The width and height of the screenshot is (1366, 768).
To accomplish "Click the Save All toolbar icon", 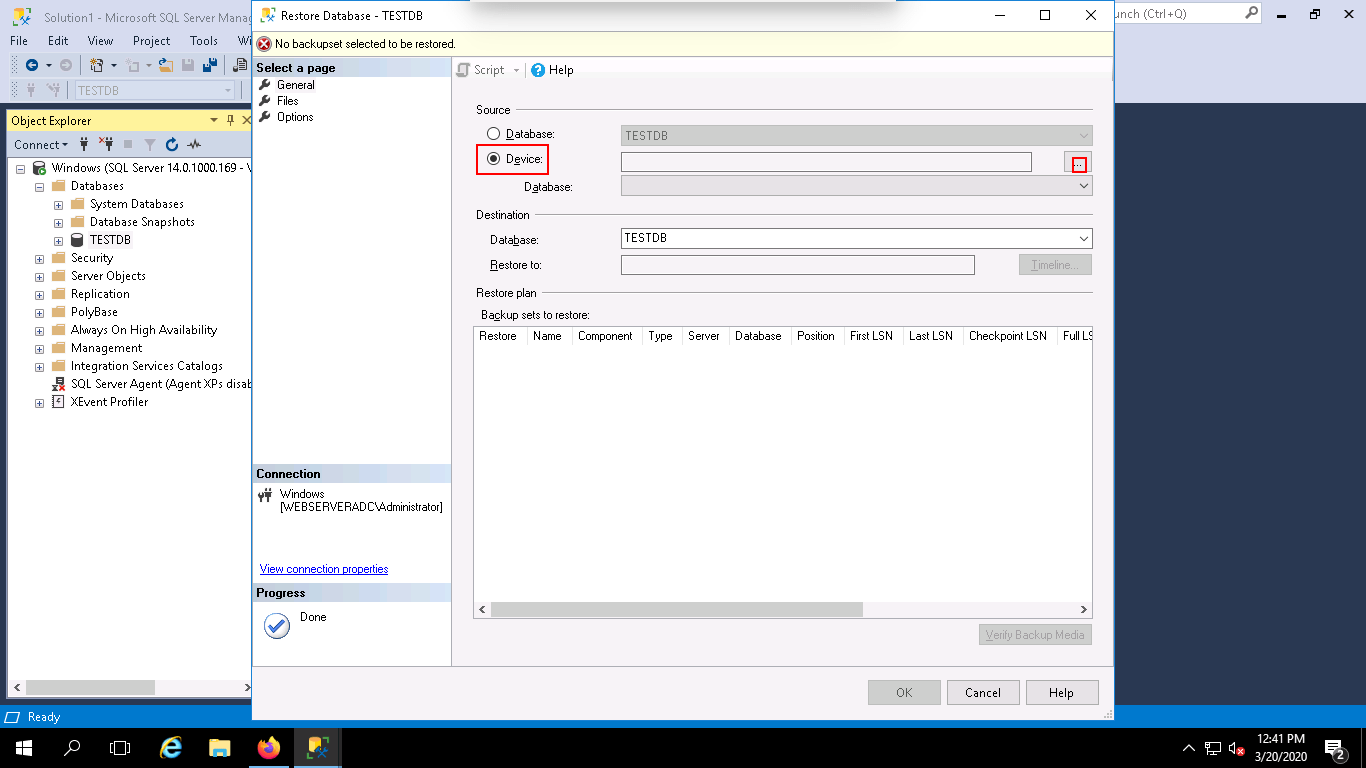I will [209, 65].
